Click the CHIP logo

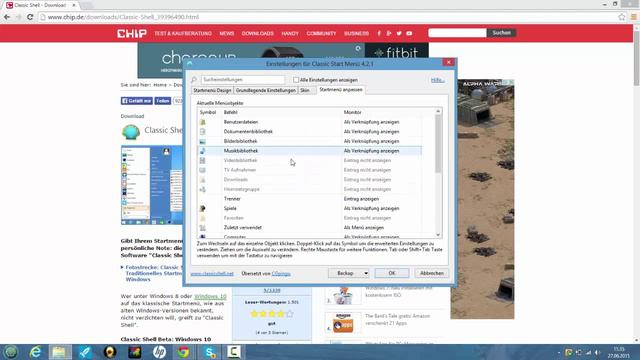(x=132, y=33)
